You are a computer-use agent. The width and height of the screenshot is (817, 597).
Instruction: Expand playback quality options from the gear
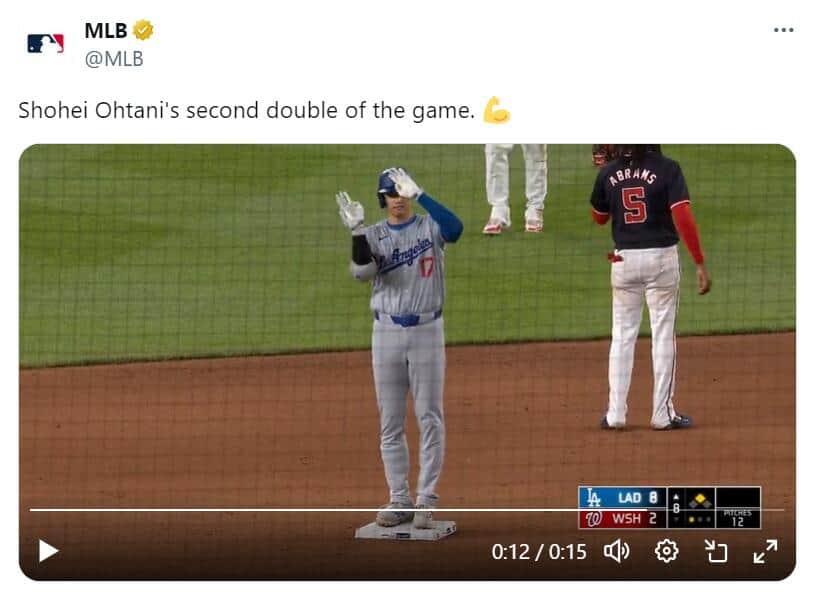(x=666, y=549)
